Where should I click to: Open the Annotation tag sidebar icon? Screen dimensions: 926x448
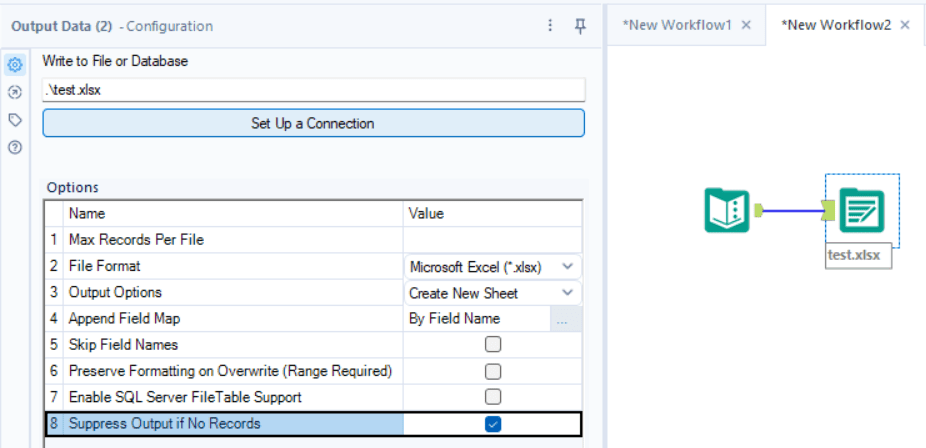pos(15,120)
